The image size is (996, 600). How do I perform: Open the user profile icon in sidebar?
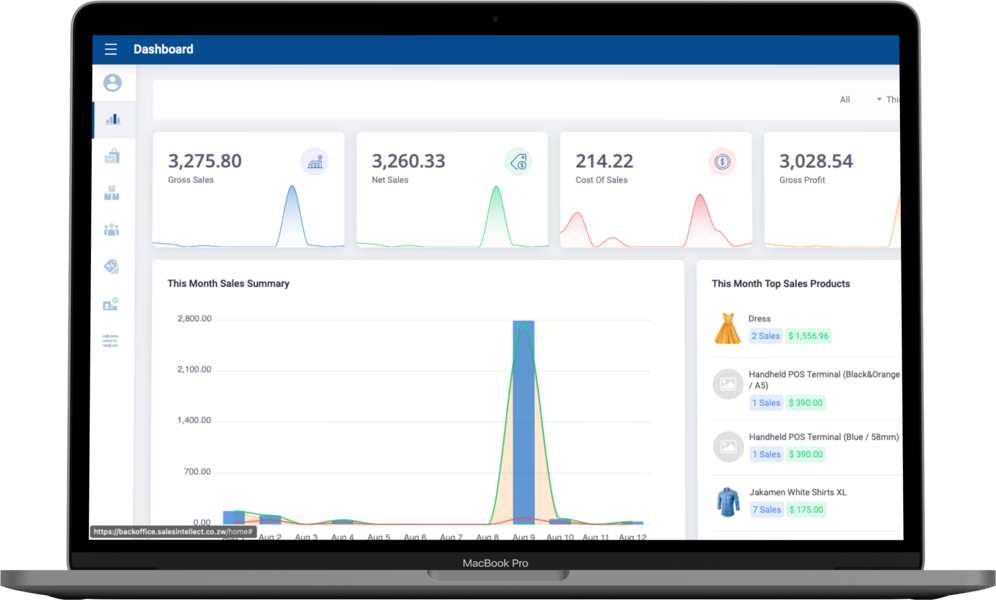point(112,83)
